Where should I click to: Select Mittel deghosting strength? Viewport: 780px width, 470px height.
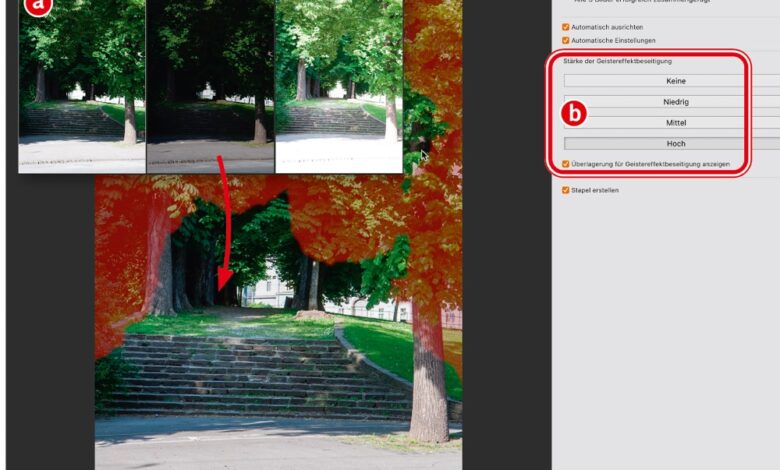pos(672,122)
